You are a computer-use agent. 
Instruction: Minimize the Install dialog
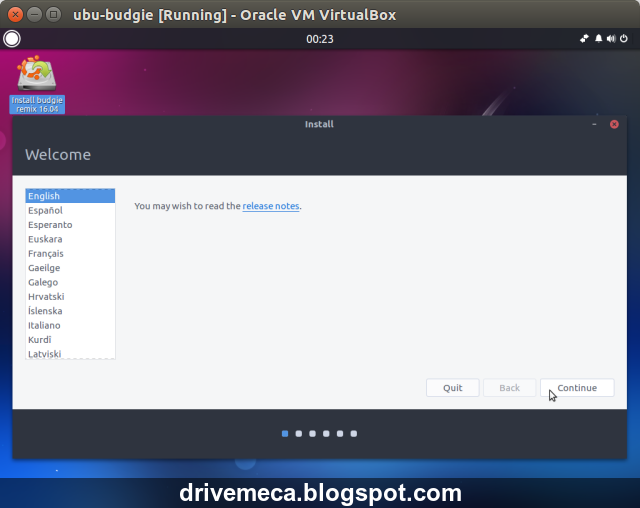coord(594,124)
